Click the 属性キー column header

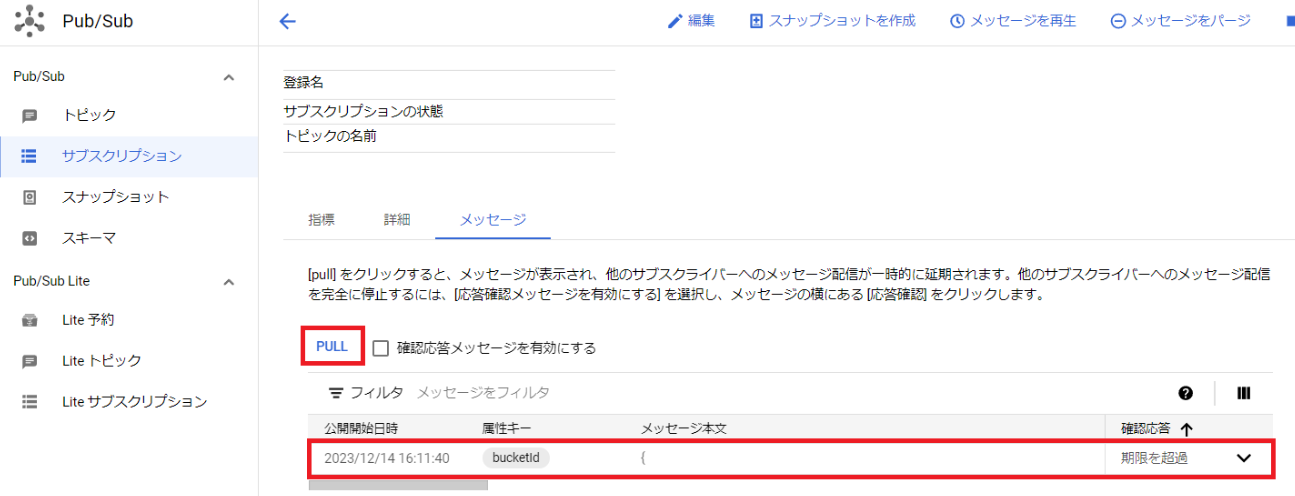click(x=506, y=428)
